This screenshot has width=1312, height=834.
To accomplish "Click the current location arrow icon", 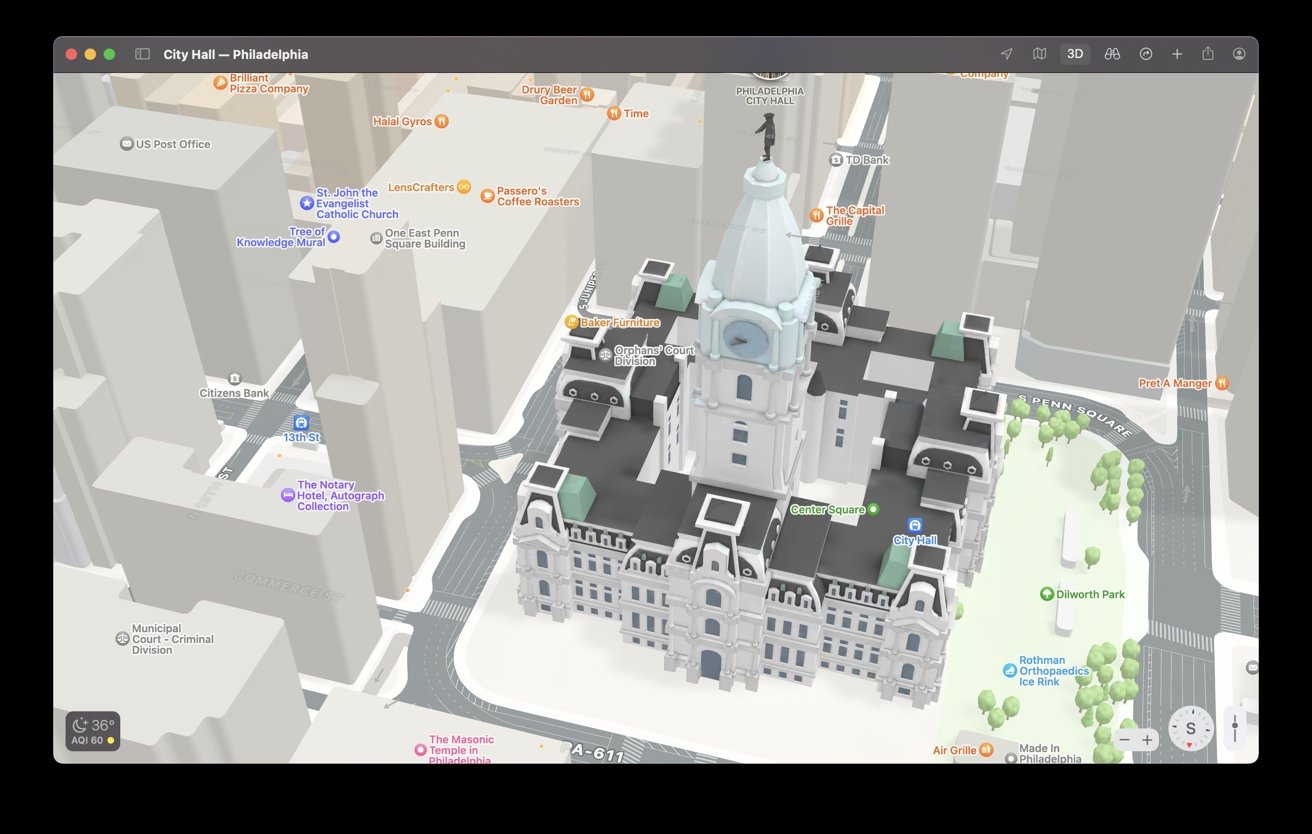I will (x=1006, y=54).
